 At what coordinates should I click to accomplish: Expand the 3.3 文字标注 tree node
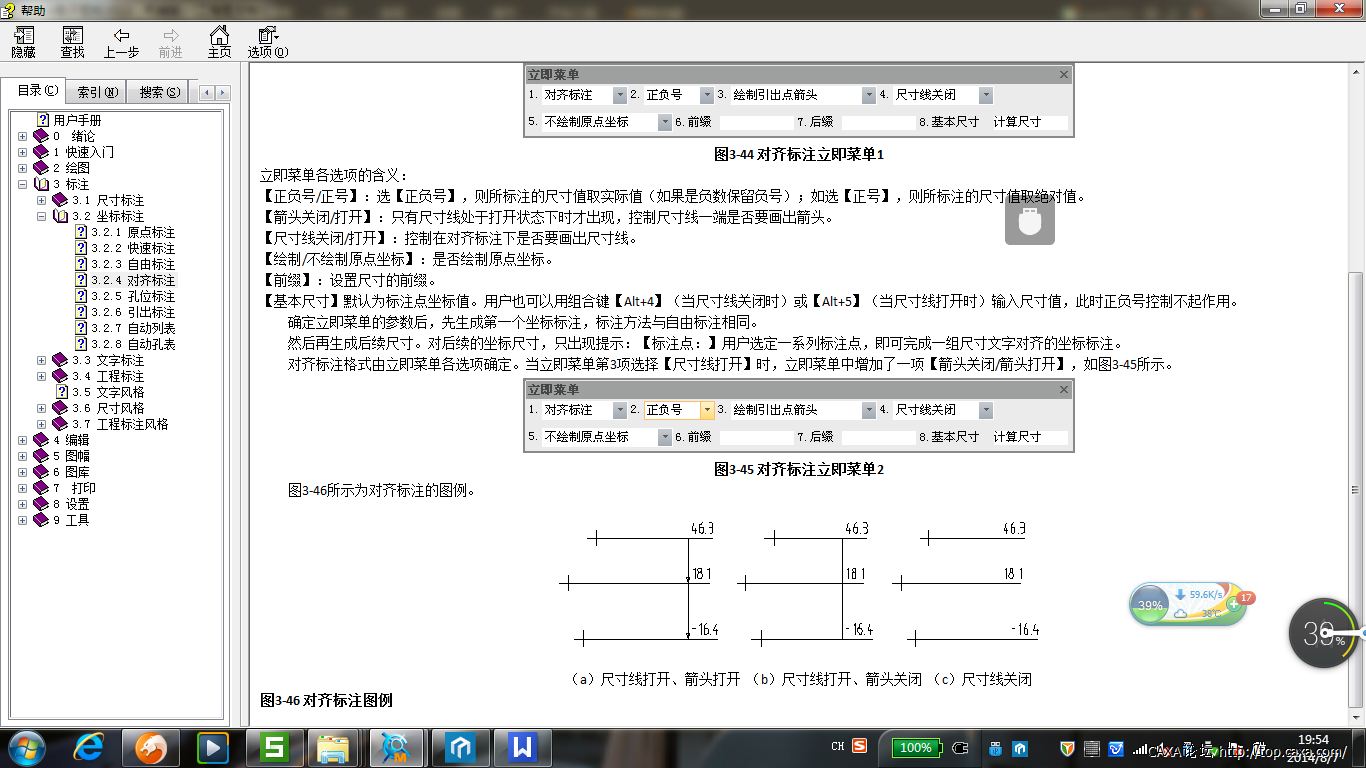42,360
